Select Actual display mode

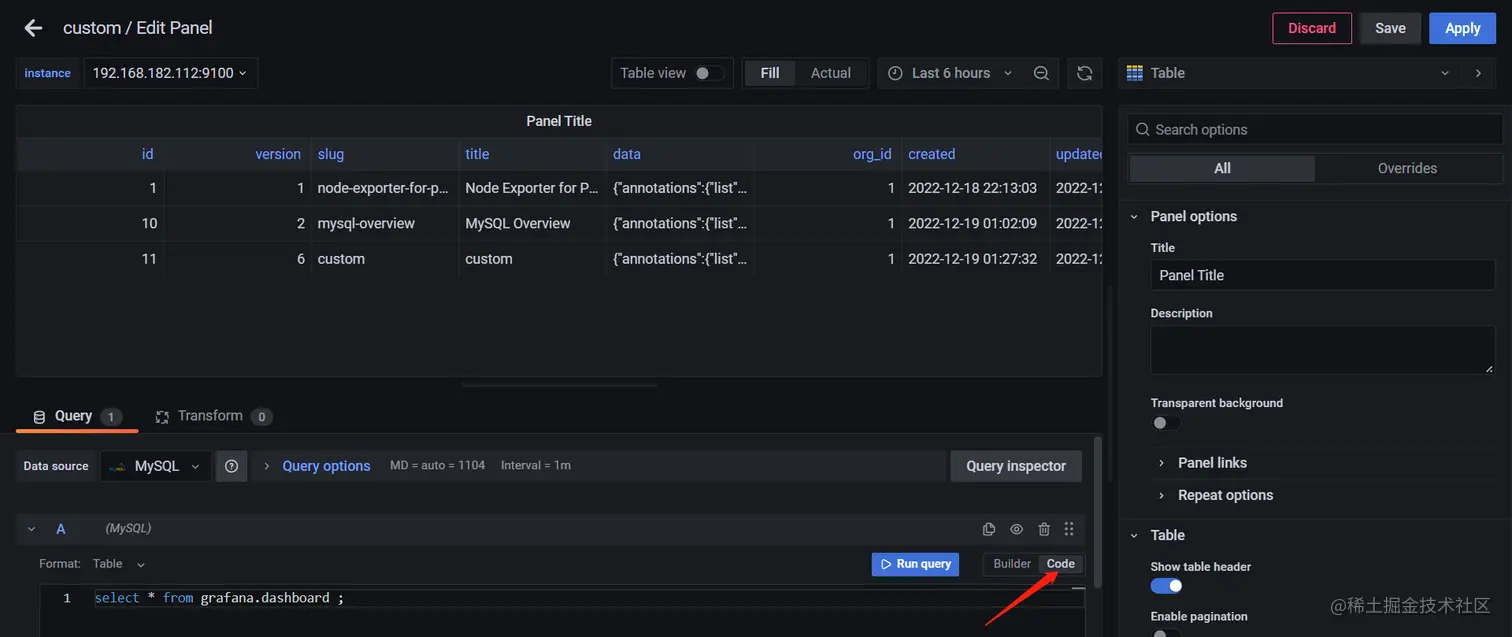coord(831,73)
